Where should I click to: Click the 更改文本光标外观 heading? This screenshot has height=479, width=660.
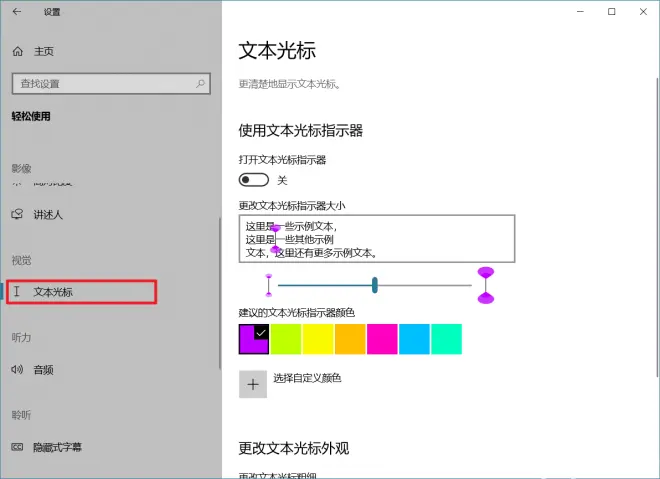coord(294,448)
